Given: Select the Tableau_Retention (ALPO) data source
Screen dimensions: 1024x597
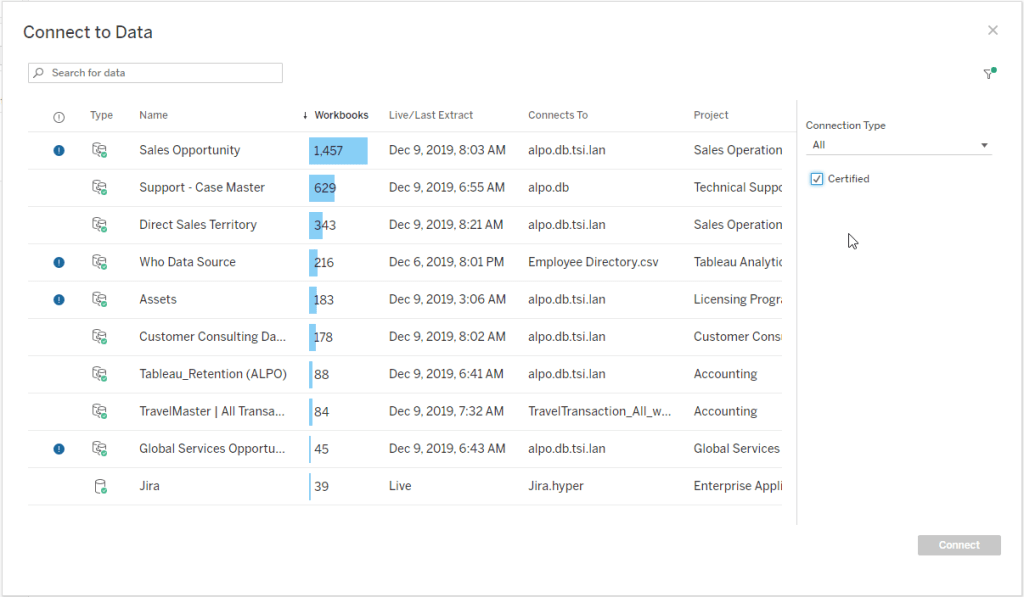Looking at the screenshot, I should tap(213, 375).
